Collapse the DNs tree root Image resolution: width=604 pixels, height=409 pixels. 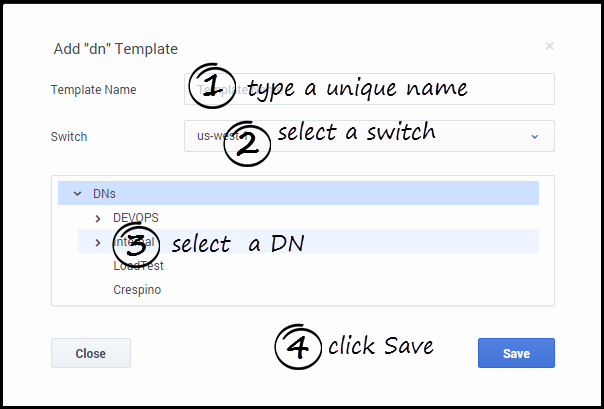pos(77,193)
